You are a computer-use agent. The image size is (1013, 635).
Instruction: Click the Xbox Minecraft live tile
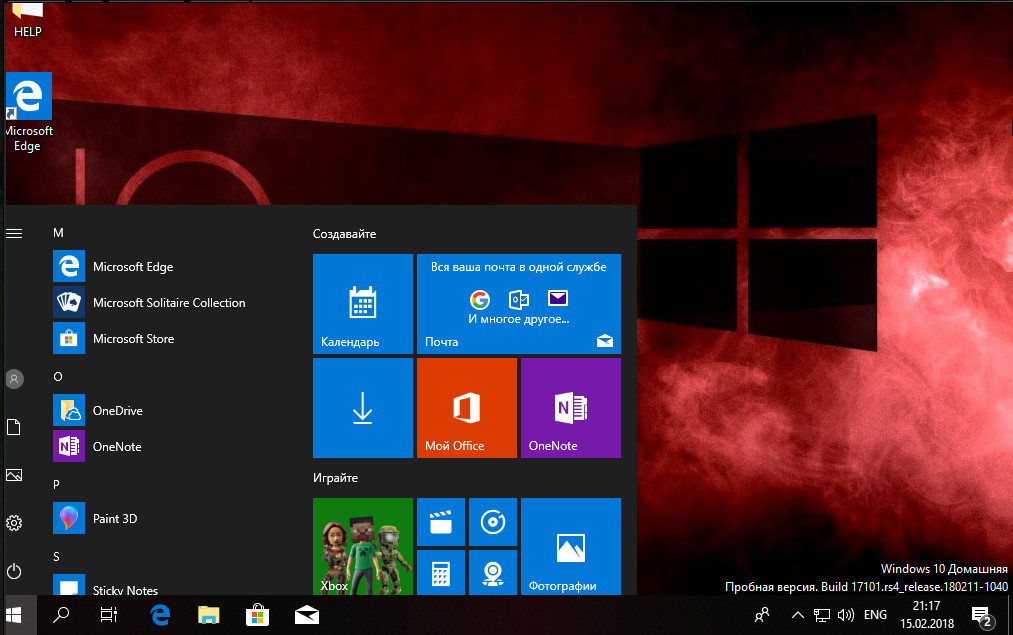362,546
